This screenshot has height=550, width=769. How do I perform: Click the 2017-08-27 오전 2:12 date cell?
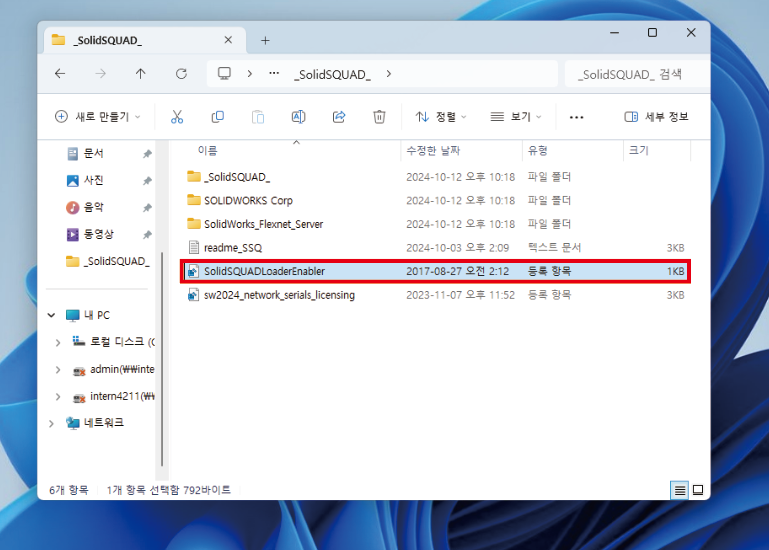pos(458,271)
